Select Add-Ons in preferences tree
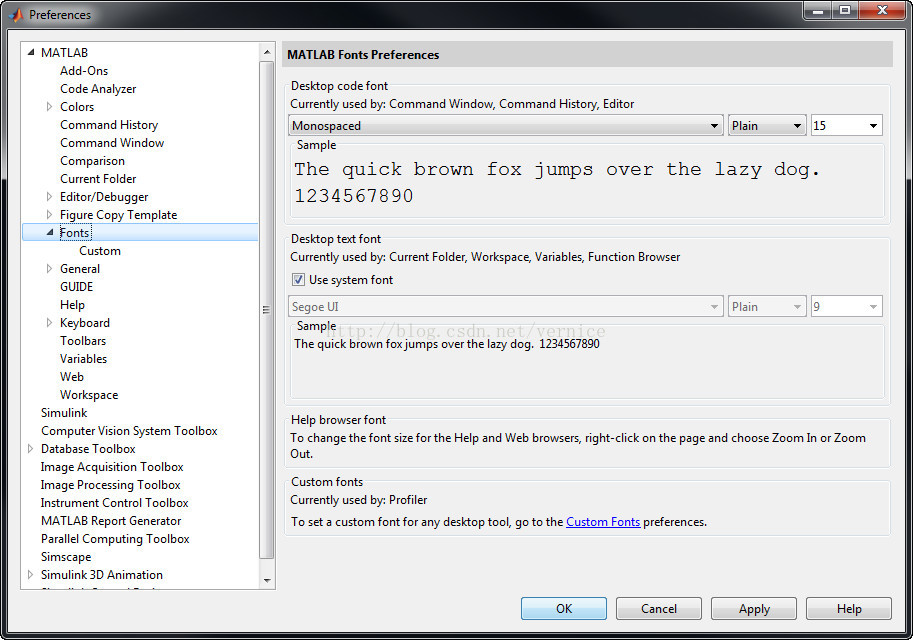 click(x=84, y=70)
